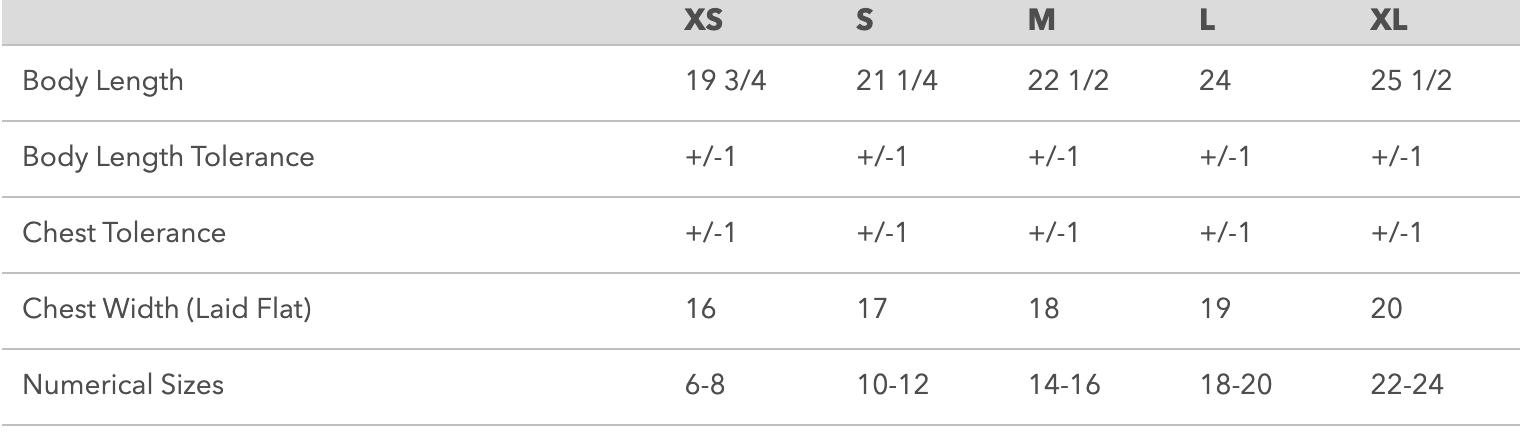Click the 22 1/2 body length cell
The width and height of the screenshot is (1520, 438).
pos(1065,81)
